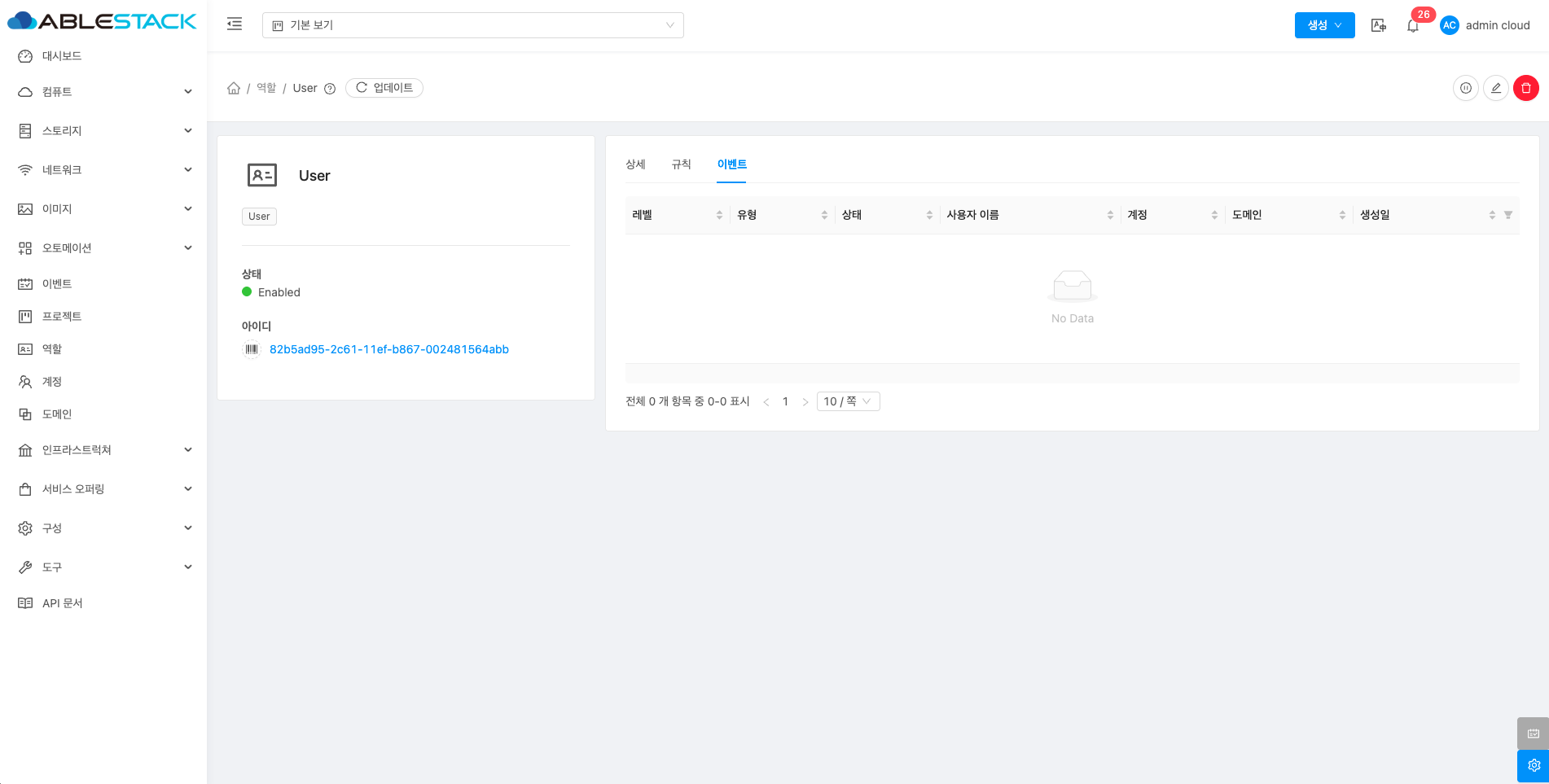1549x784 pixels.
Task: Open the 기본 보기 view dropdown
Action: 472,25
